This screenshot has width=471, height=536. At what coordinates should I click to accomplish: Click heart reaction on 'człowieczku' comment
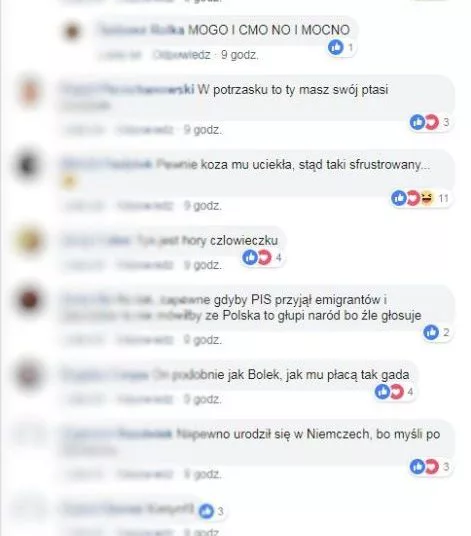(264, 257)
